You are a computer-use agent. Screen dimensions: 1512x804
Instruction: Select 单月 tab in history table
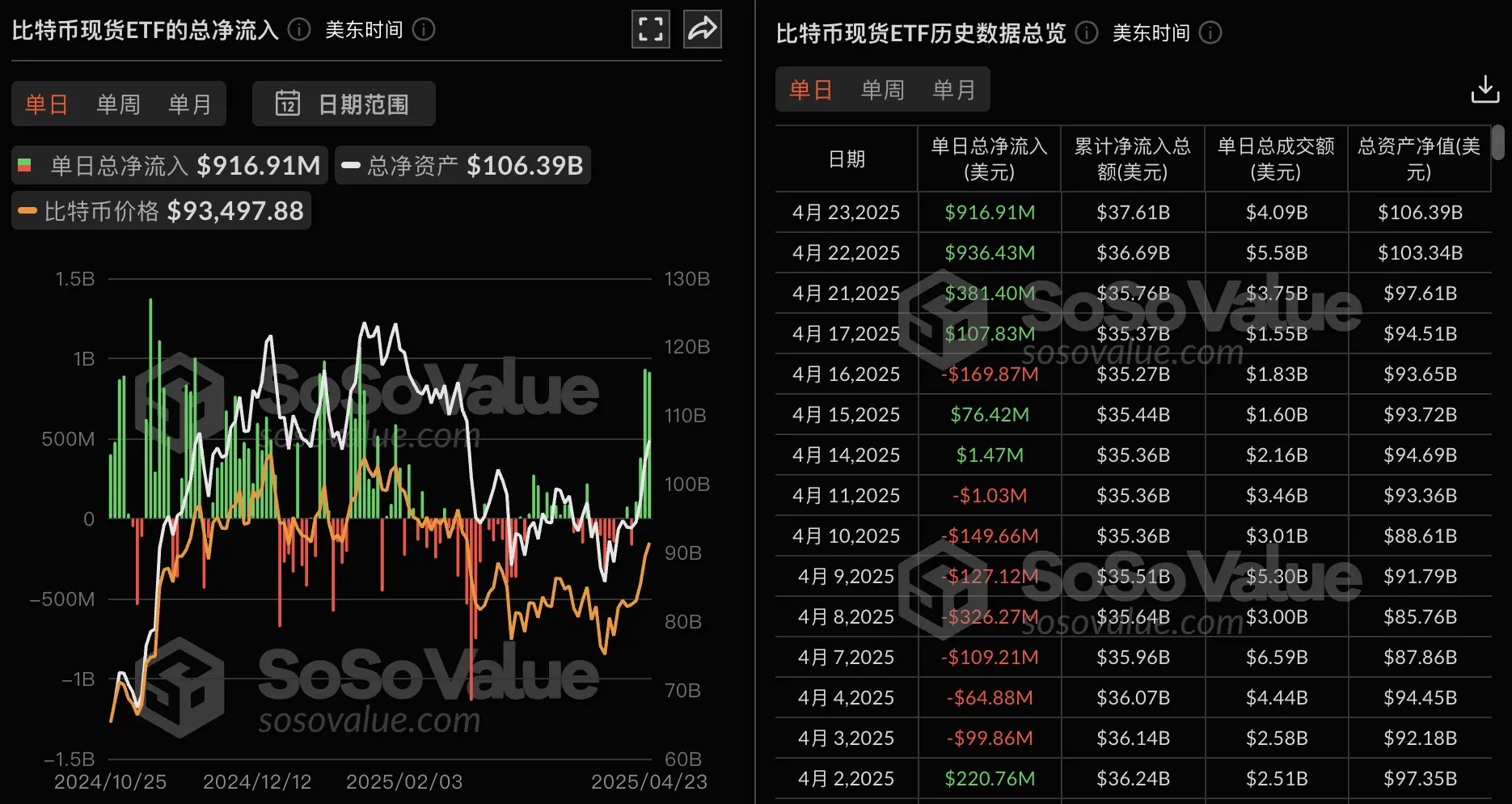coord(954,90)
